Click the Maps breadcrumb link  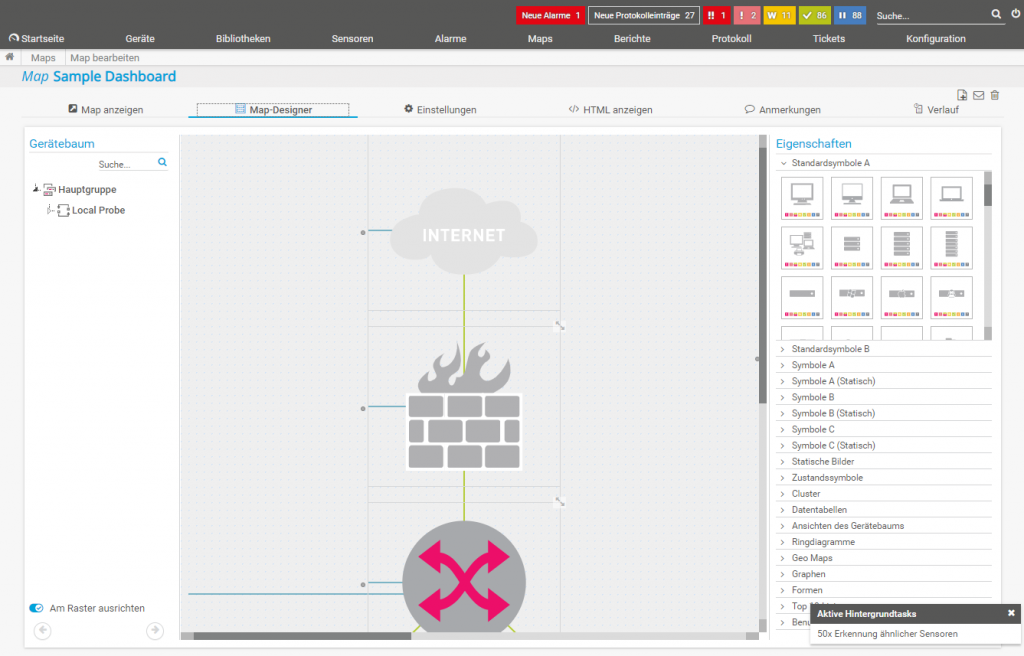(43, 58)
